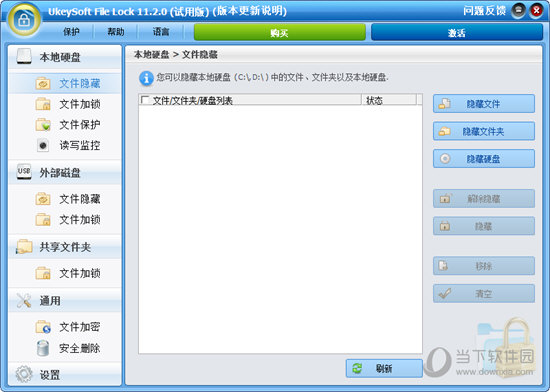Viewport: 550px width, 392px height.
Task: Click the 文件加锁 lock-folder icon under 本地硬盘
Action: (x=43, y=104)
